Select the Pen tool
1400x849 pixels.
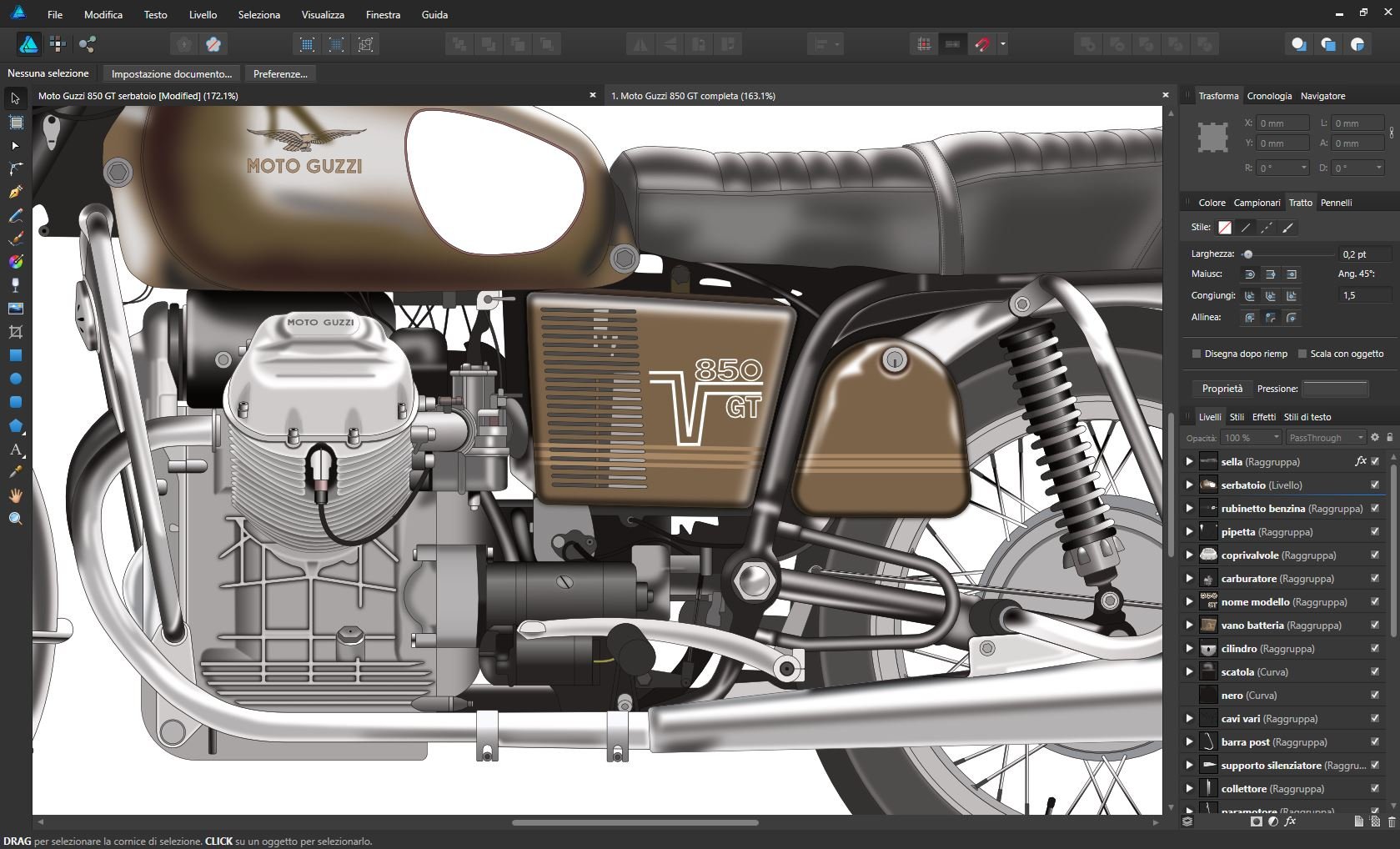(15, 193)
